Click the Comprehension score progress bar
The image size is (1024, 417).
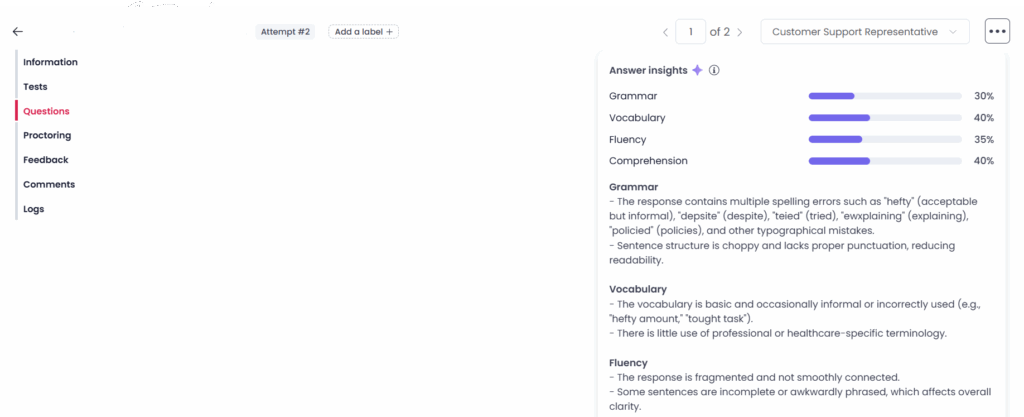(x=885, y=161)
